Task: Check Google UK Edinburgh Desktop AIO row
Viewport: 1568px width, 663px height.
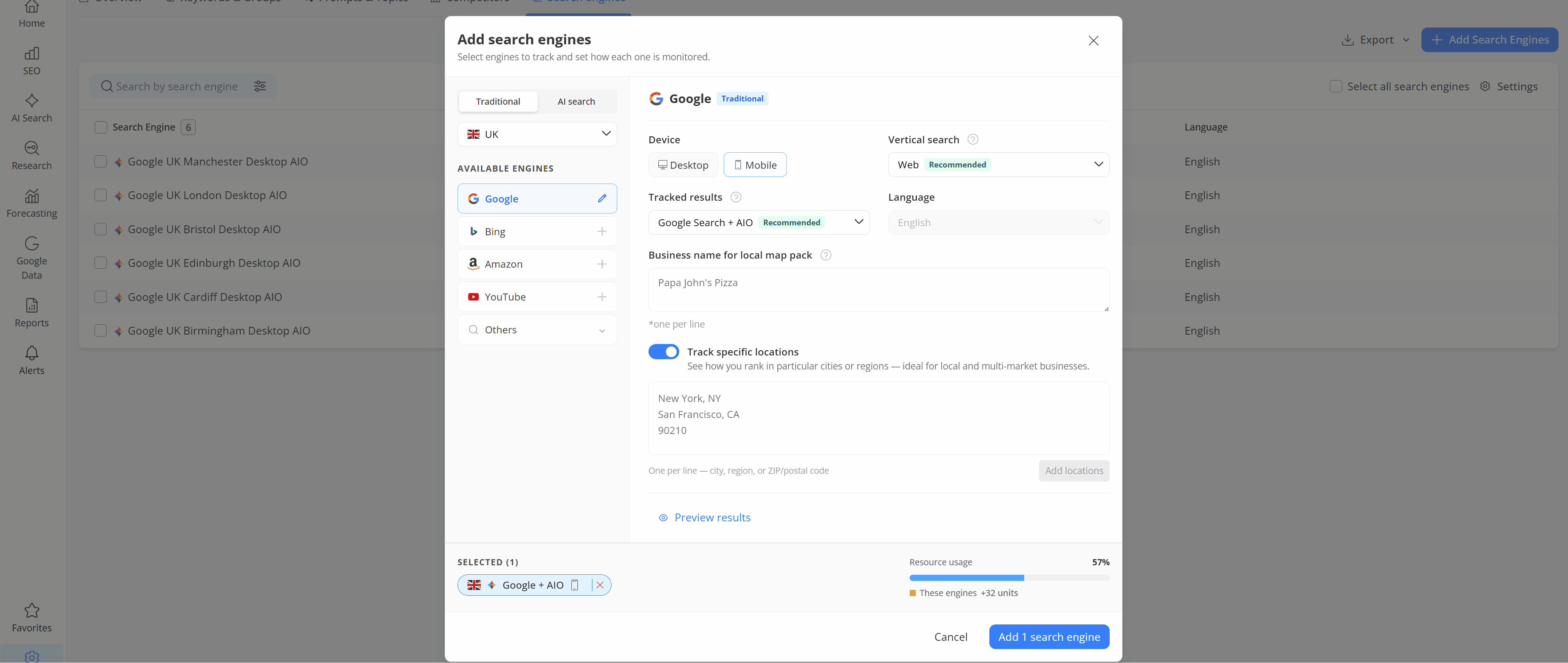Action: (101, 263)
